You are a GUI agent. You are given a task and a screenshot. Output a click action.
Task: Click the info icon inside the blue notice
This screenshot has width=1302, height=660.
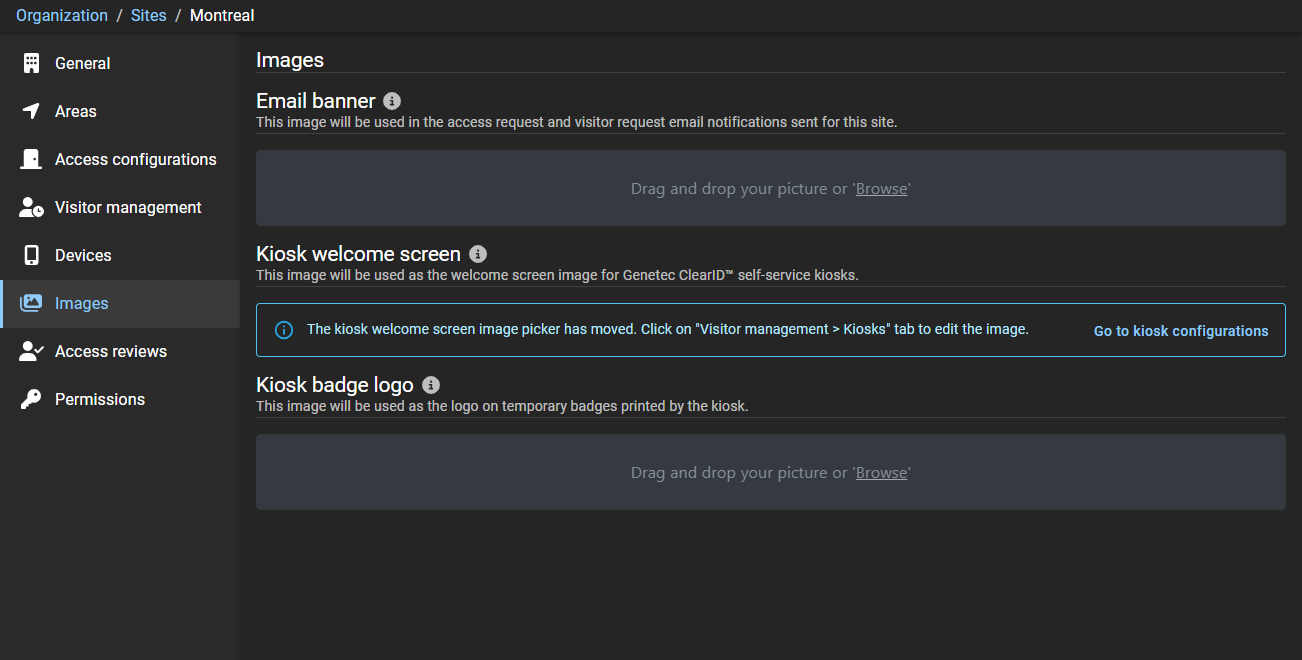coord(283,329)
